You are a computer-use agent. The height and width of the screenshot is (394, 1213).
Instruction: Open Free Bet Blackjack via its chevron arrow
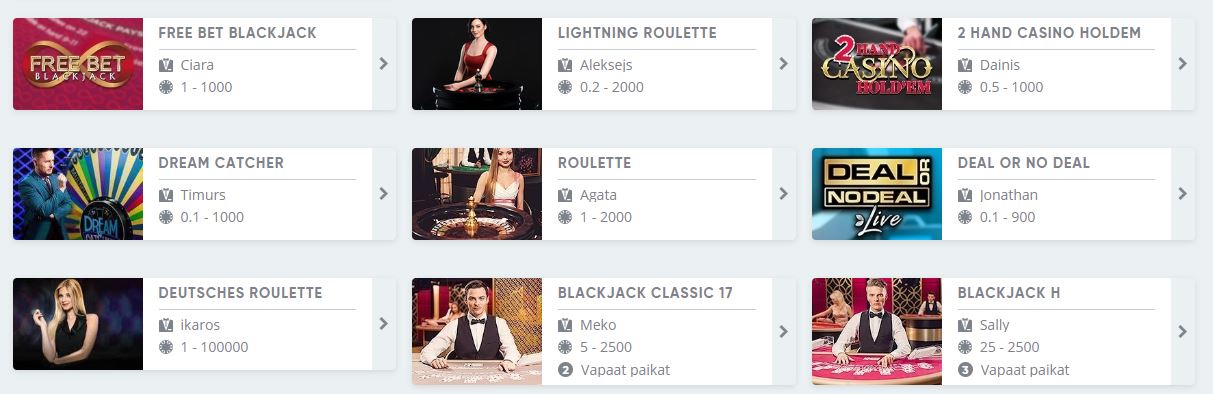[x=384, y=64]
